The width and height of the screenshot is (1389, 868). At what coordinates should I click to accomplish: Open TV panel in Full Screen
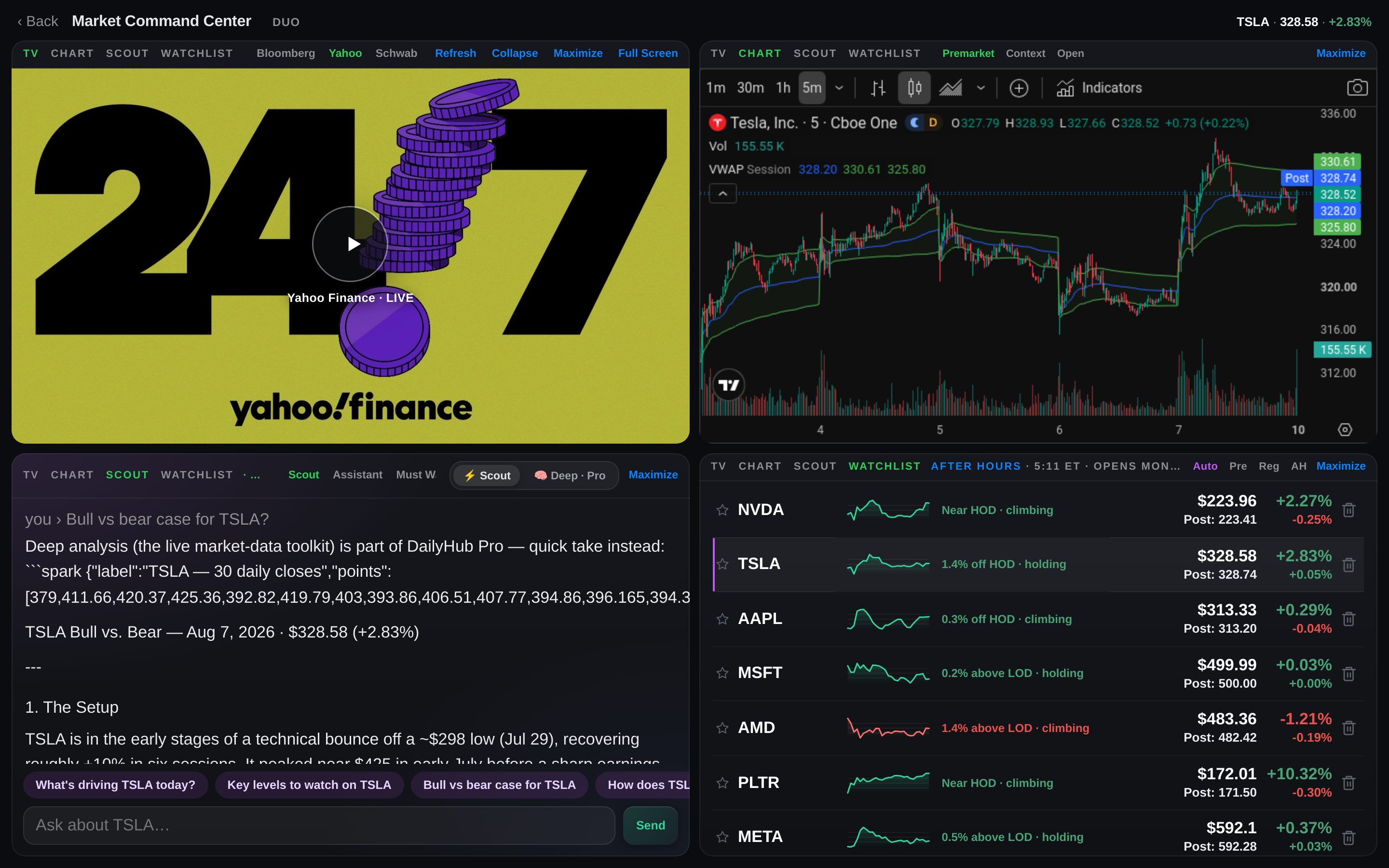pyautogui.click(x=647, y=53)
